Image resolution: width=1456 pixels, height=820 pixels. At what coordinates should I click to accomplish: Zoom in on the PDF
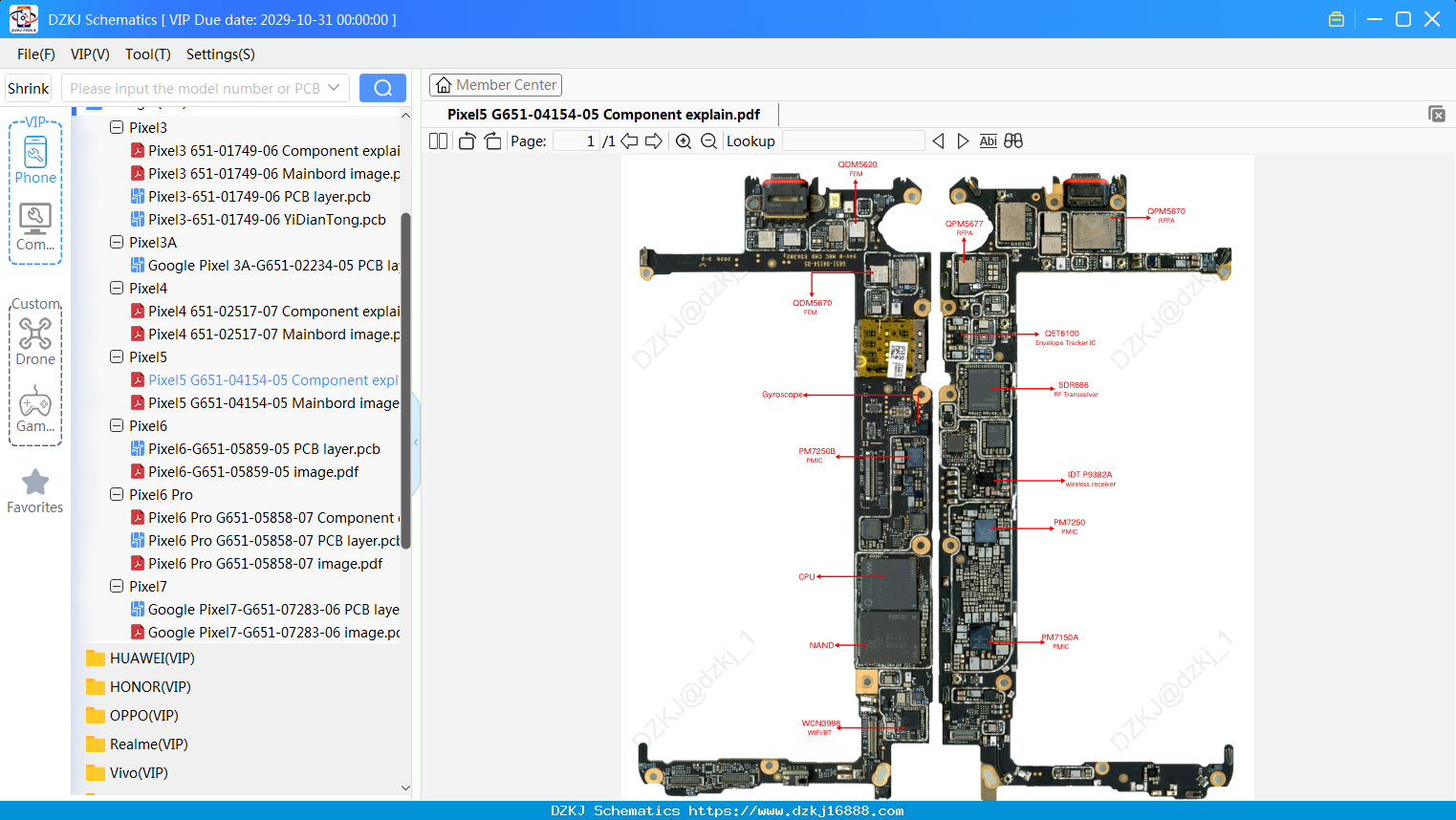pos(684,141)
